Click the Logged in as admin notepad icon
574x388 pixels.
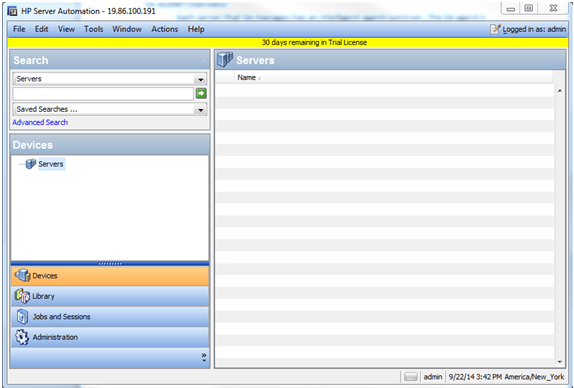point(495,29)
